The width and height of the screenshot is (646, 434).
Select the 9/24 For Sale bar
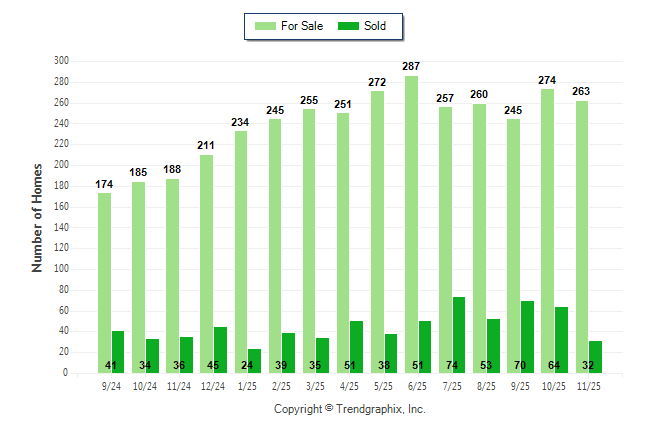[105, 282]
